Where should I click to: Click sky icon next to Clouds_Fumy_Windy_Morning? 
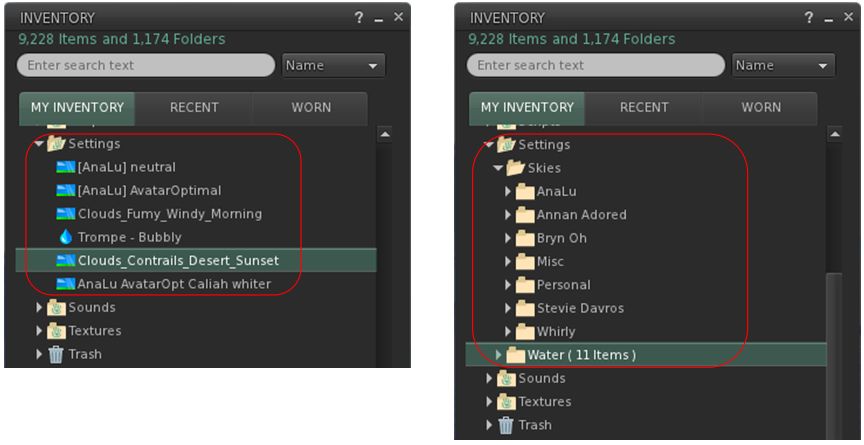point(66,214)
